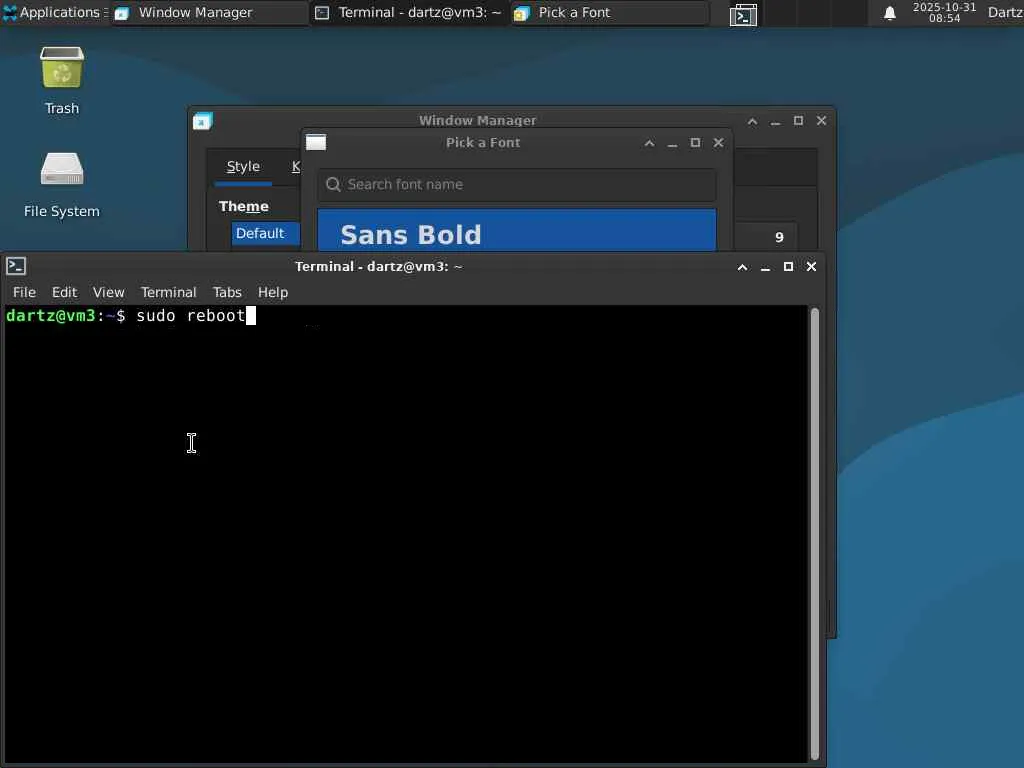Click the Terminal window title bar text
This screenshot has width=1024, height=768.
point(379,266)
